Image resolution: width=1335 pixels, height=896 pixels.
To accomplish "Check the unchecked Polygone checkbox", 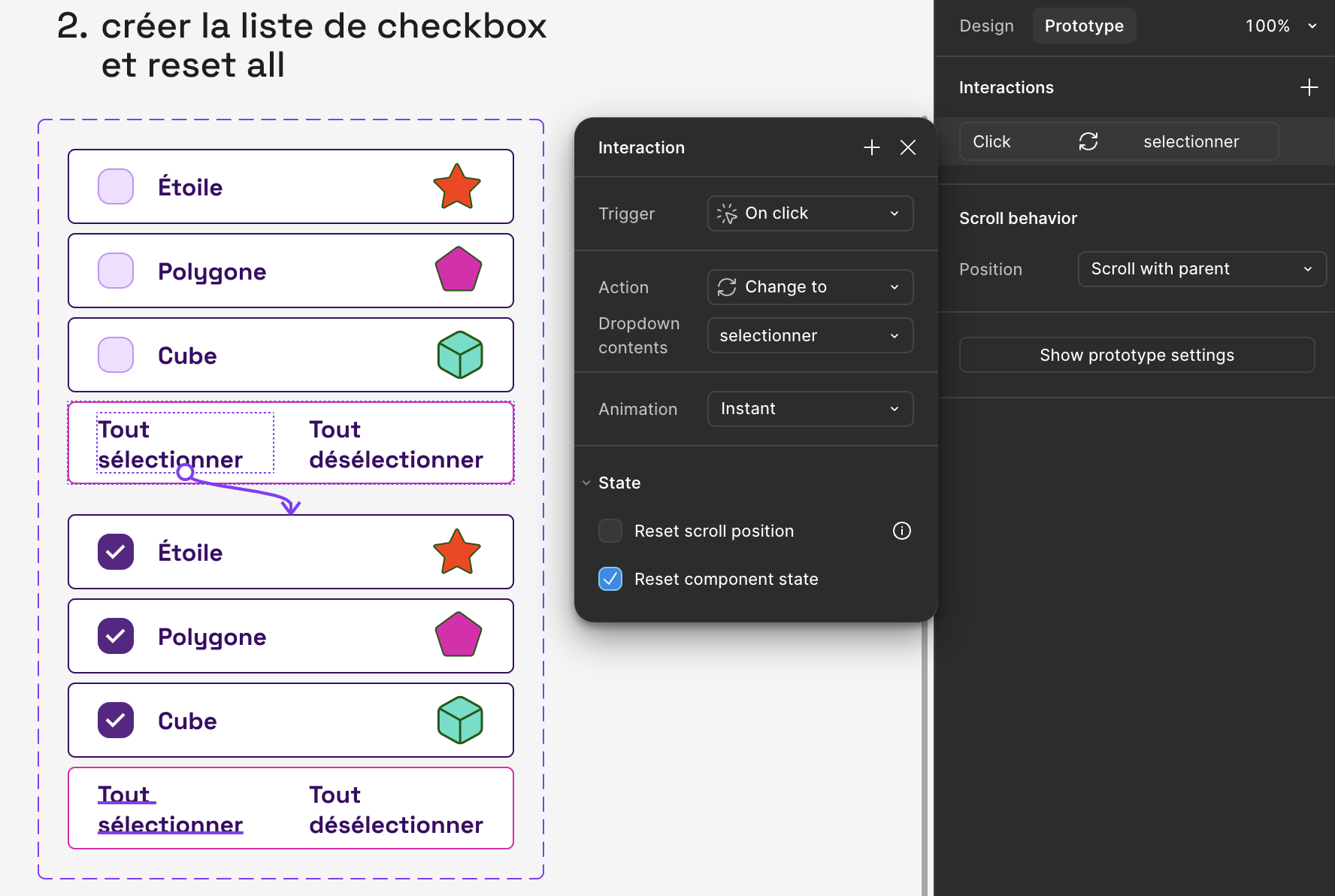I will click(x=116, y=271).
